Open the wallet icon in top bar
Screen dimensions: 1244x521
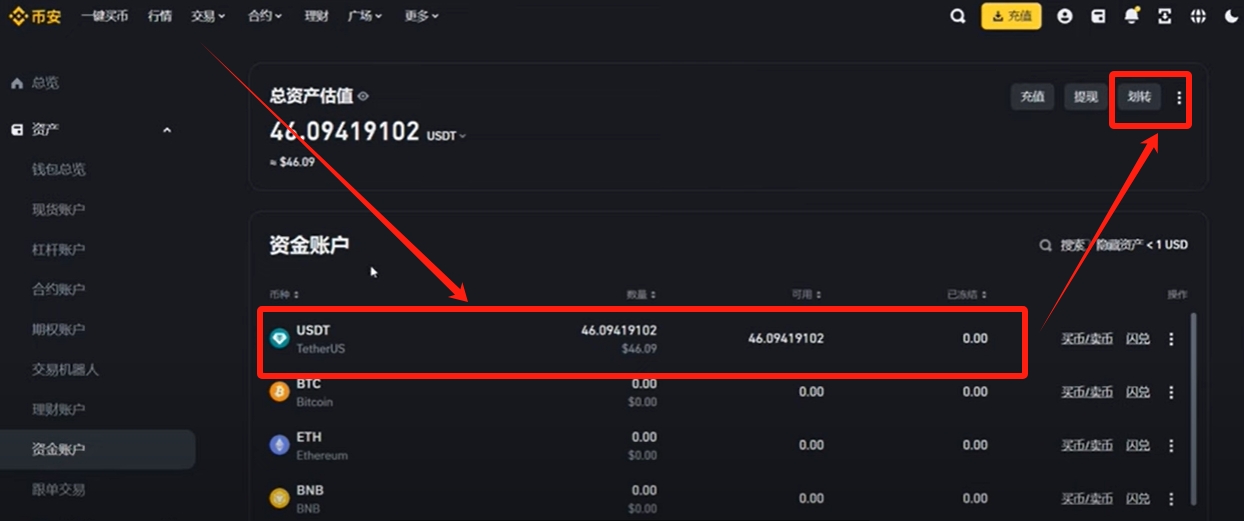tap(1098, 16)
